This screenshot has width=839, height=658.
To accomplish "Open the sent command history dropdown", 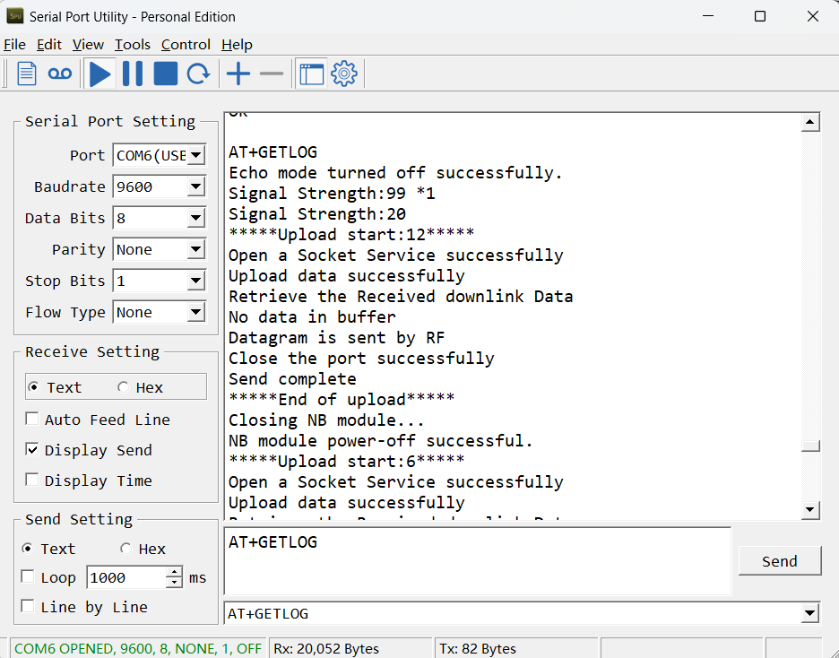I will tap(810, 613).
